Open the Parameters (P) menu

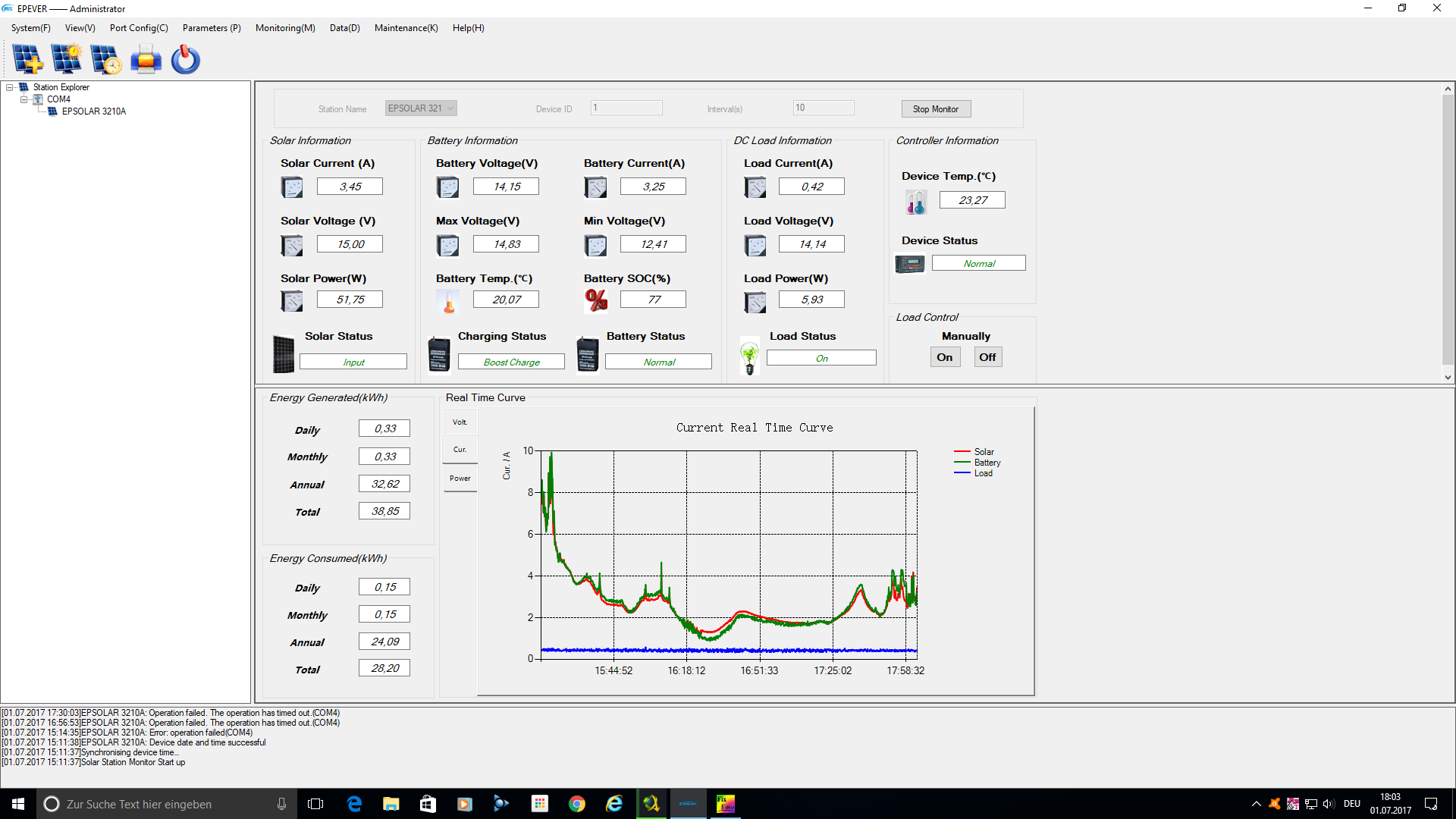point(212,28)
